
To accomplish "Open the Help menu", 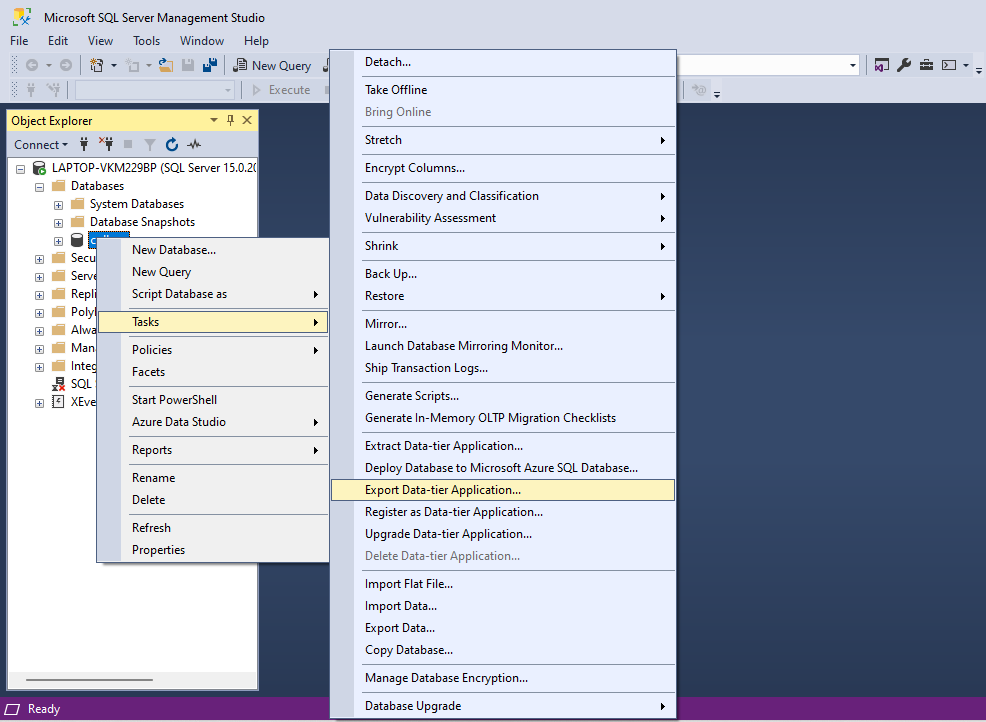I will tap(256, 41).
